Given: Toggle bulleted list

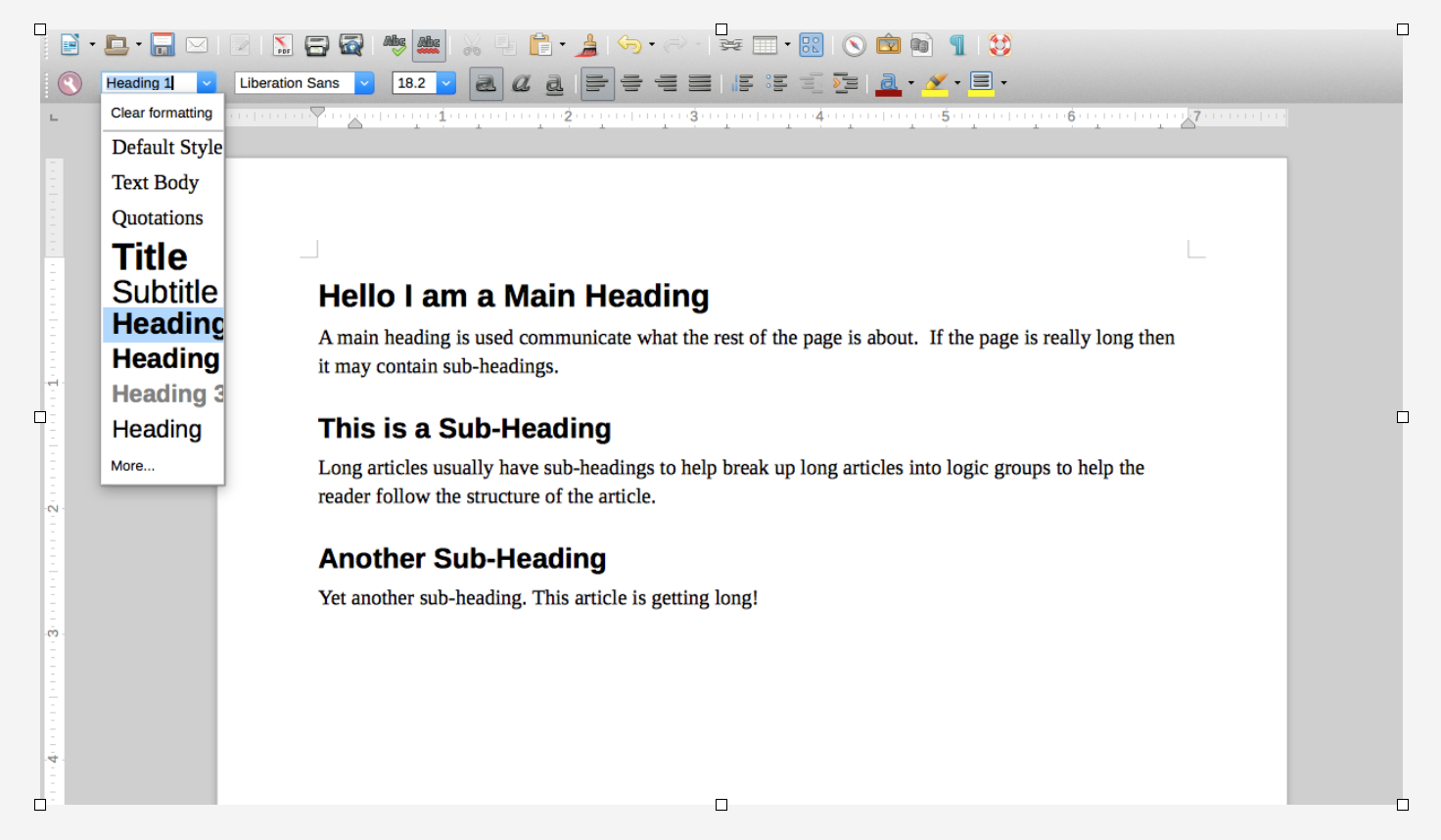Looking at the screenshot, I should (777, 84).
